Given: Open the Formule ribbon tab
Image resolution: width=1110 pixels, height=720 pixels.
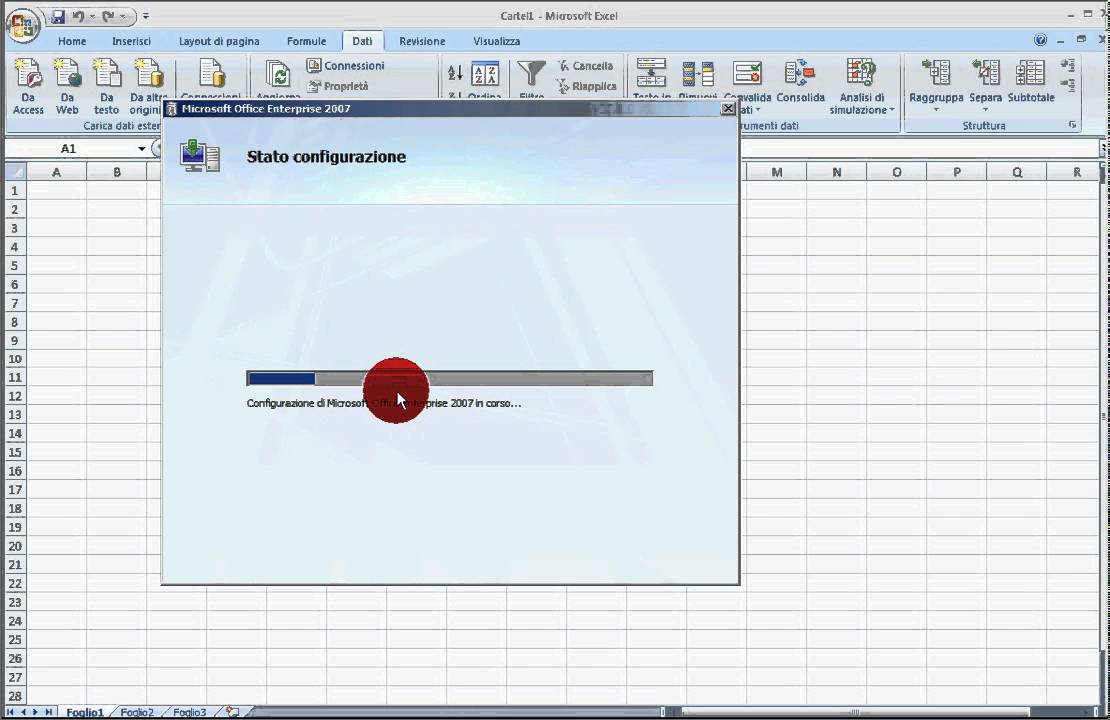Looking at the screenshot, I should (x=307, y=41).
